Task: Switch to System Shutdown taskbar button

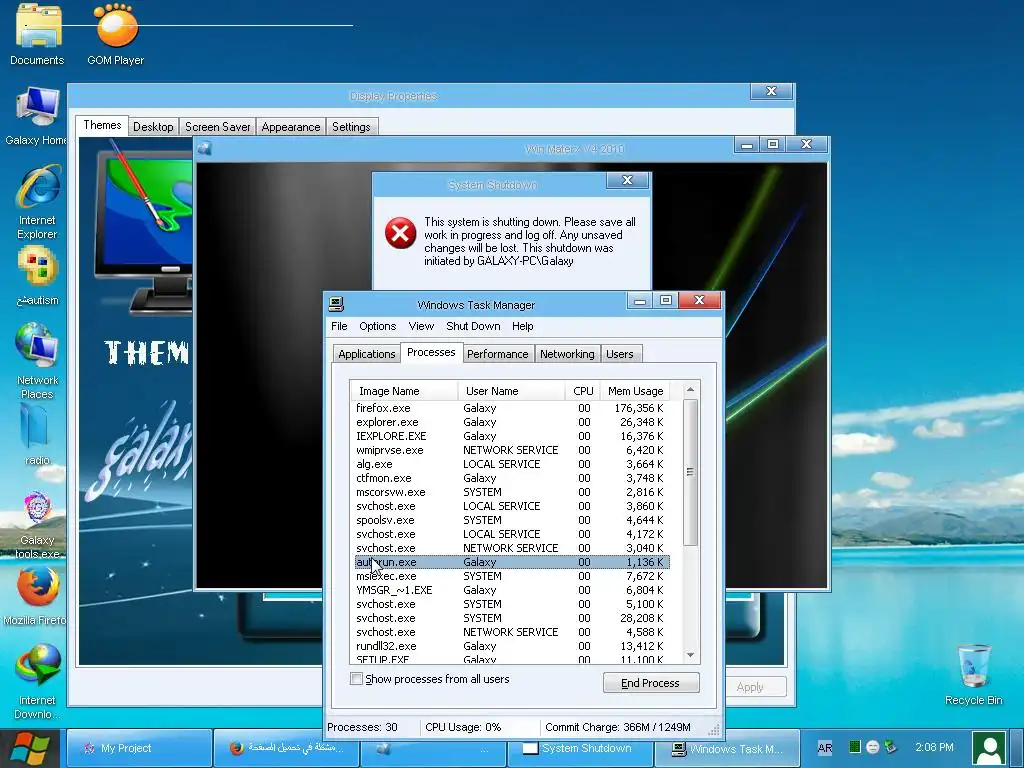Action: [x=581, y=748]
